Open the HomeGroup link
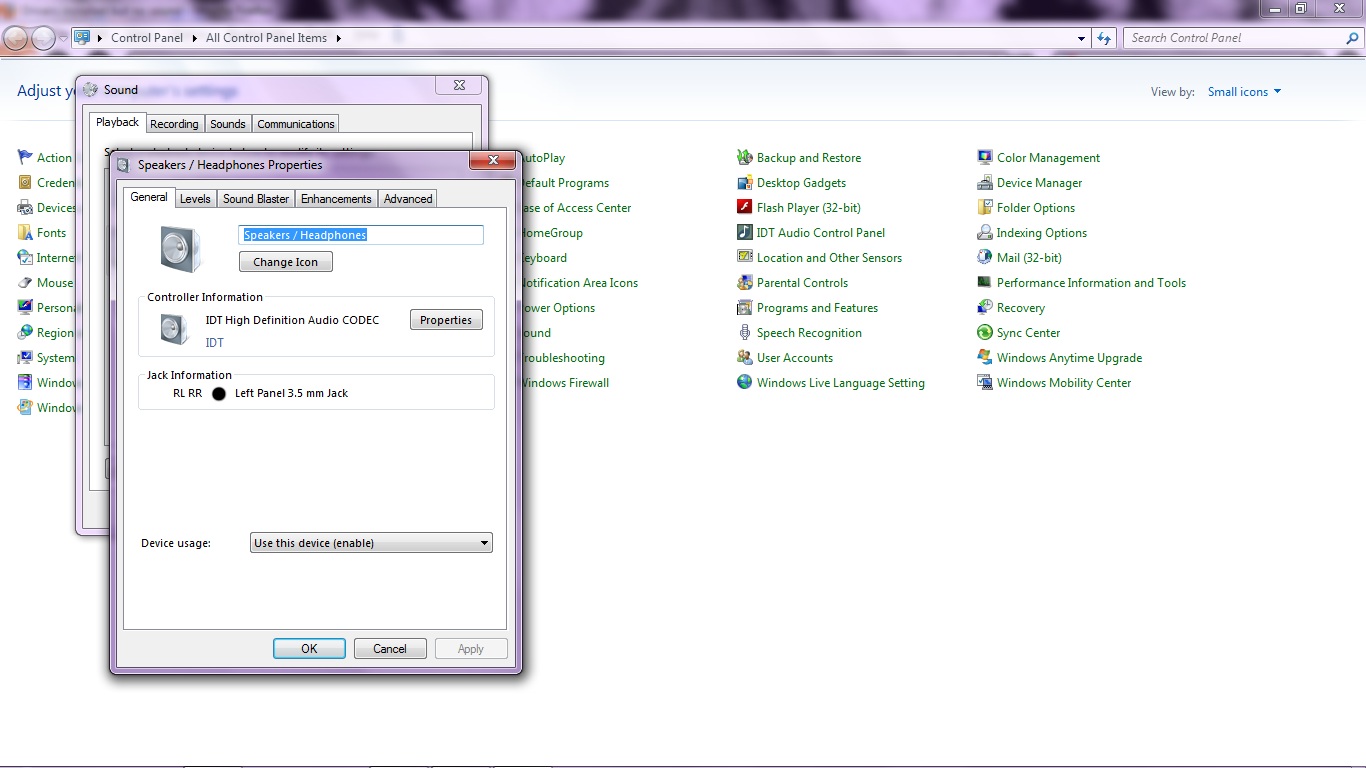This screenshot has width=1366, height=768. 551,233
